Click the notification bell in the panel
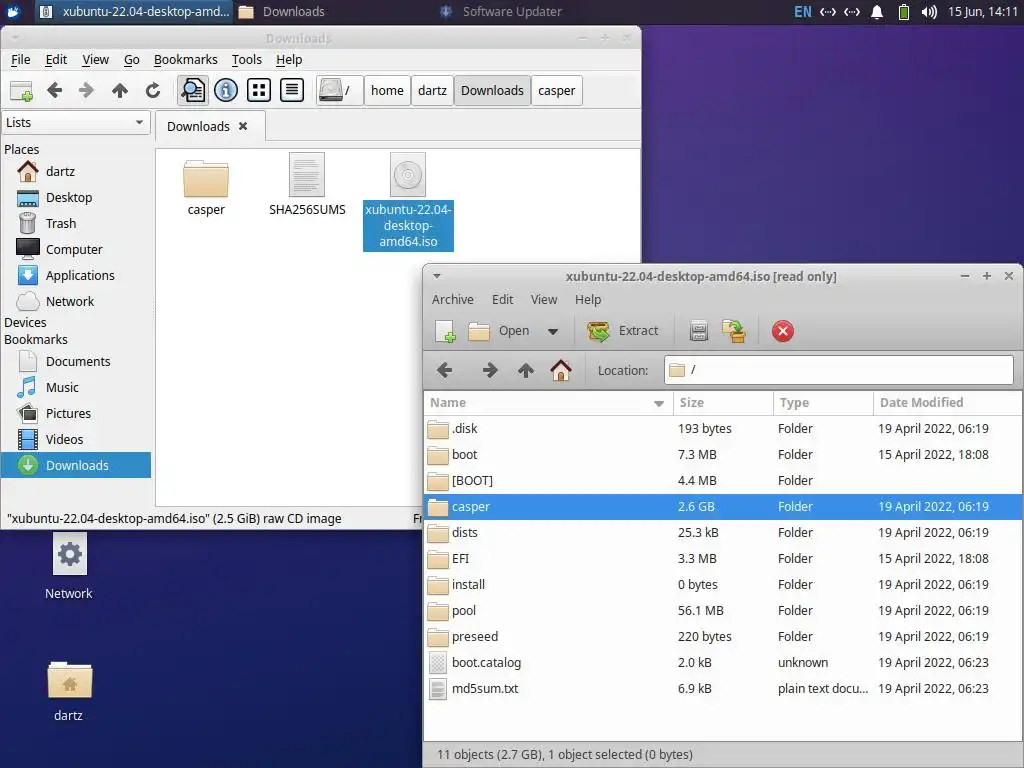Viewport: 1024px width, 768px height. [x=877, y=12]
